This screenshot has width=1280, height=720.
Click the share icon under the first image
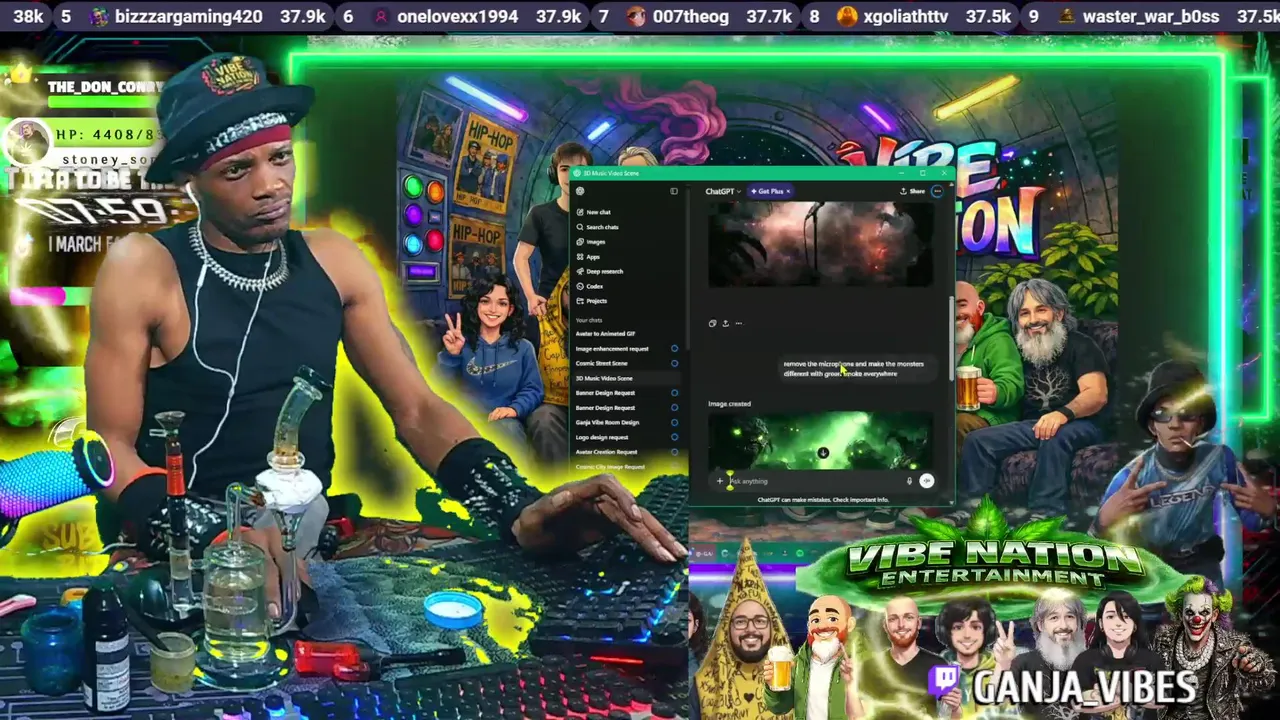tap(725, 323)
